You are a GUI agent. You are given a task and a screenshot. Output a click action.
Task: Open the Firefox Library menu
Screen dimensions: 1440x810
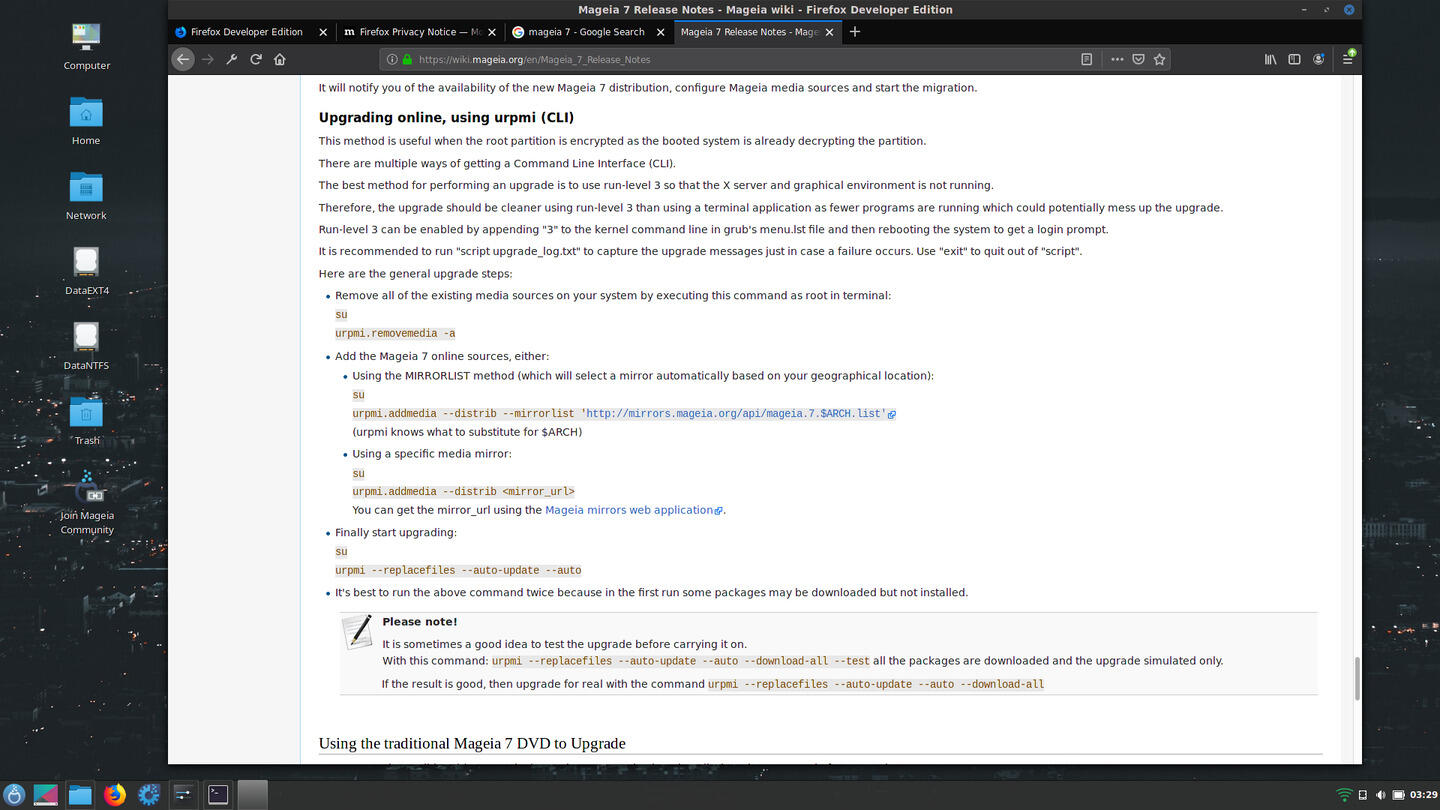[1270, 59]
